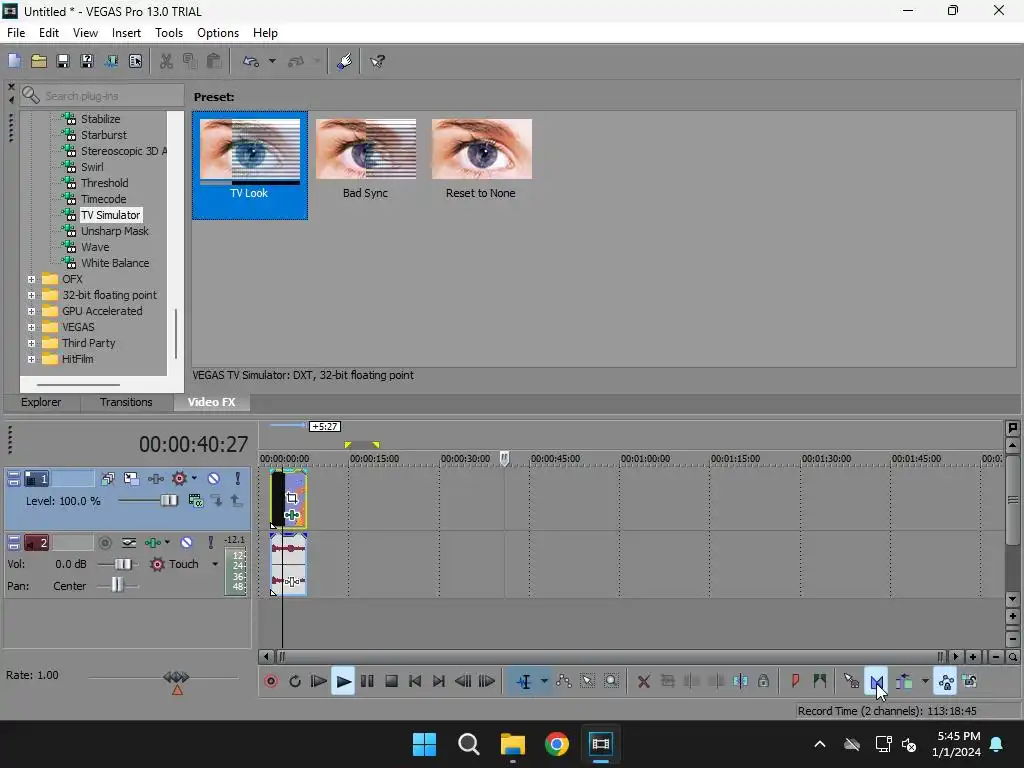
Task: Toggle Lock Envelopes to Events icon
Action: pos(945,681)
